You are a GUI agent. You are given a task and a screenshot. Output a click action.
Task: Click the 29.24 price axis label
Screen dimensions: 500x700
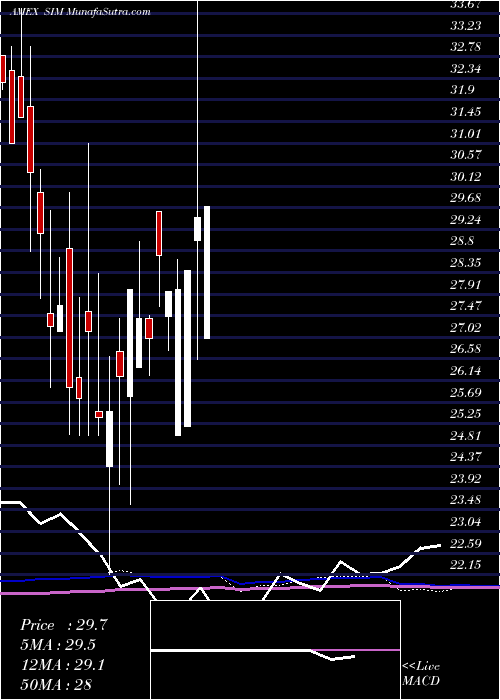pos(466,220)
